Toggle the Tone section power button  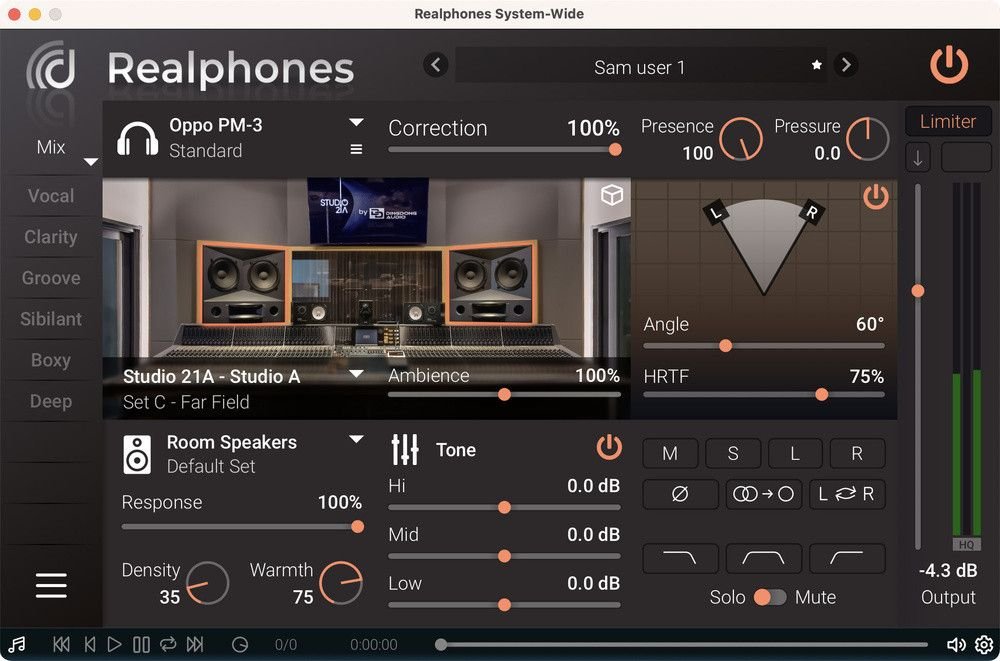point(609,447)
